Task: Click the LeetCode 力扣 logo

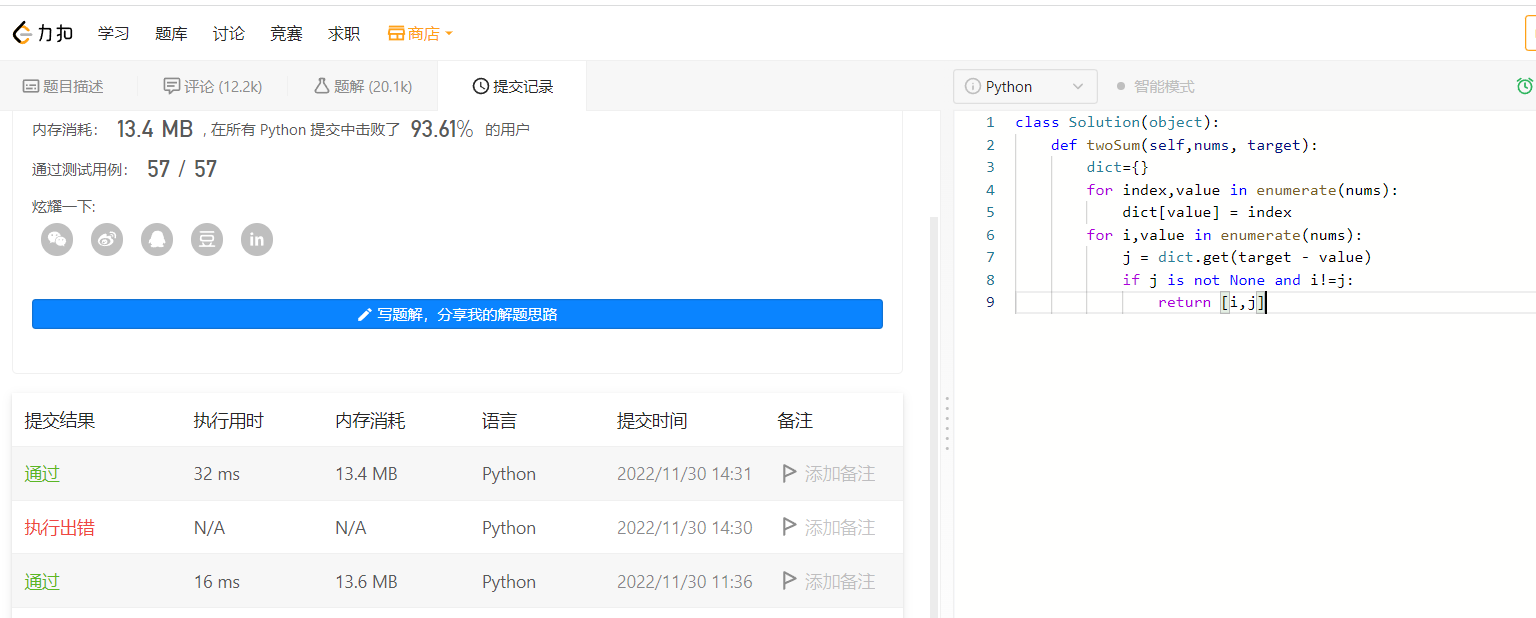Action: pyautogui.click(x=43, y=33)
